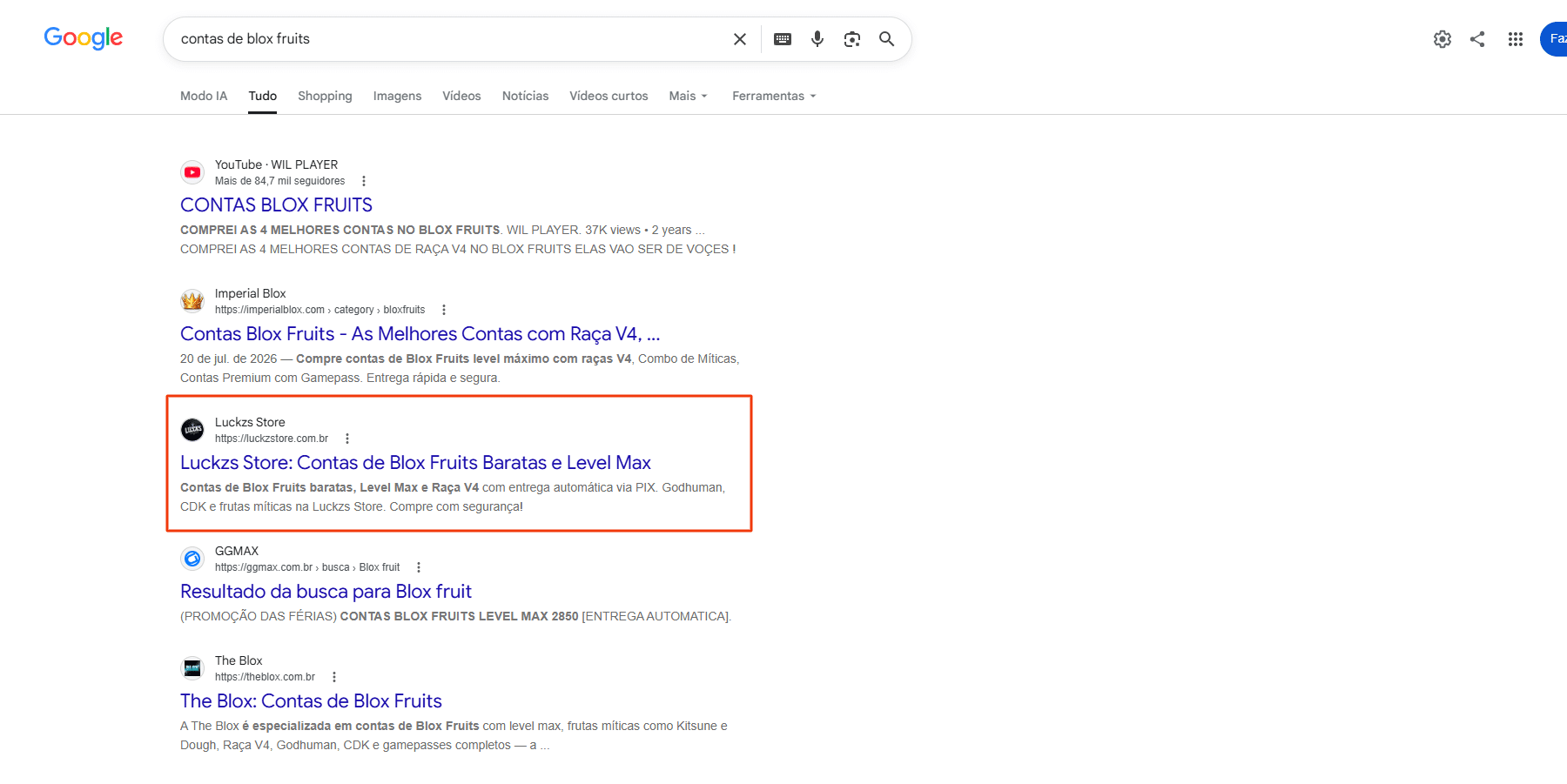Expand the Ferramentas dropdown
The image size is (1567, 784).
click(x=774, y=96)
